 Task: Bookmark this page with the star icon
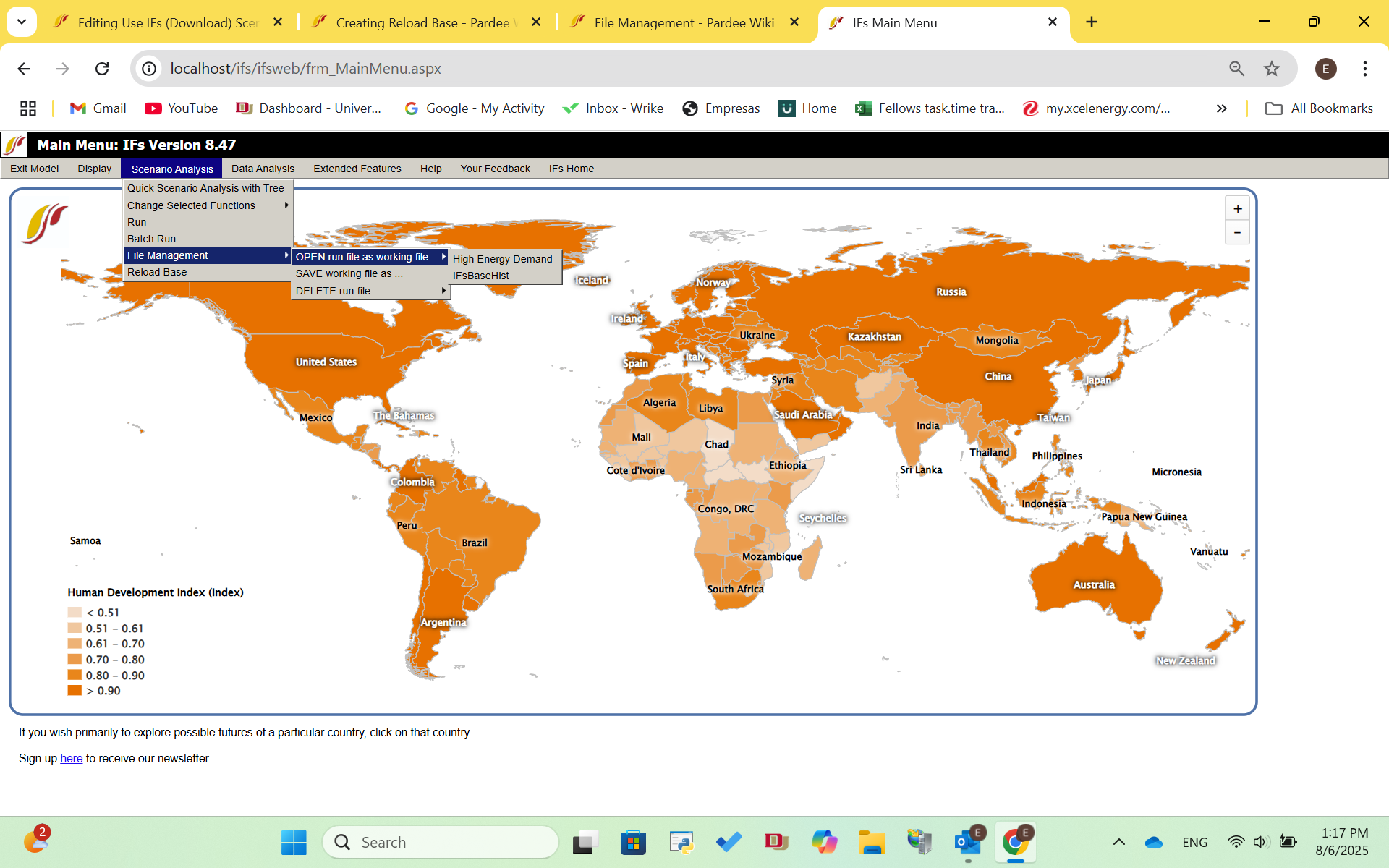click(x=1271, y=69)
